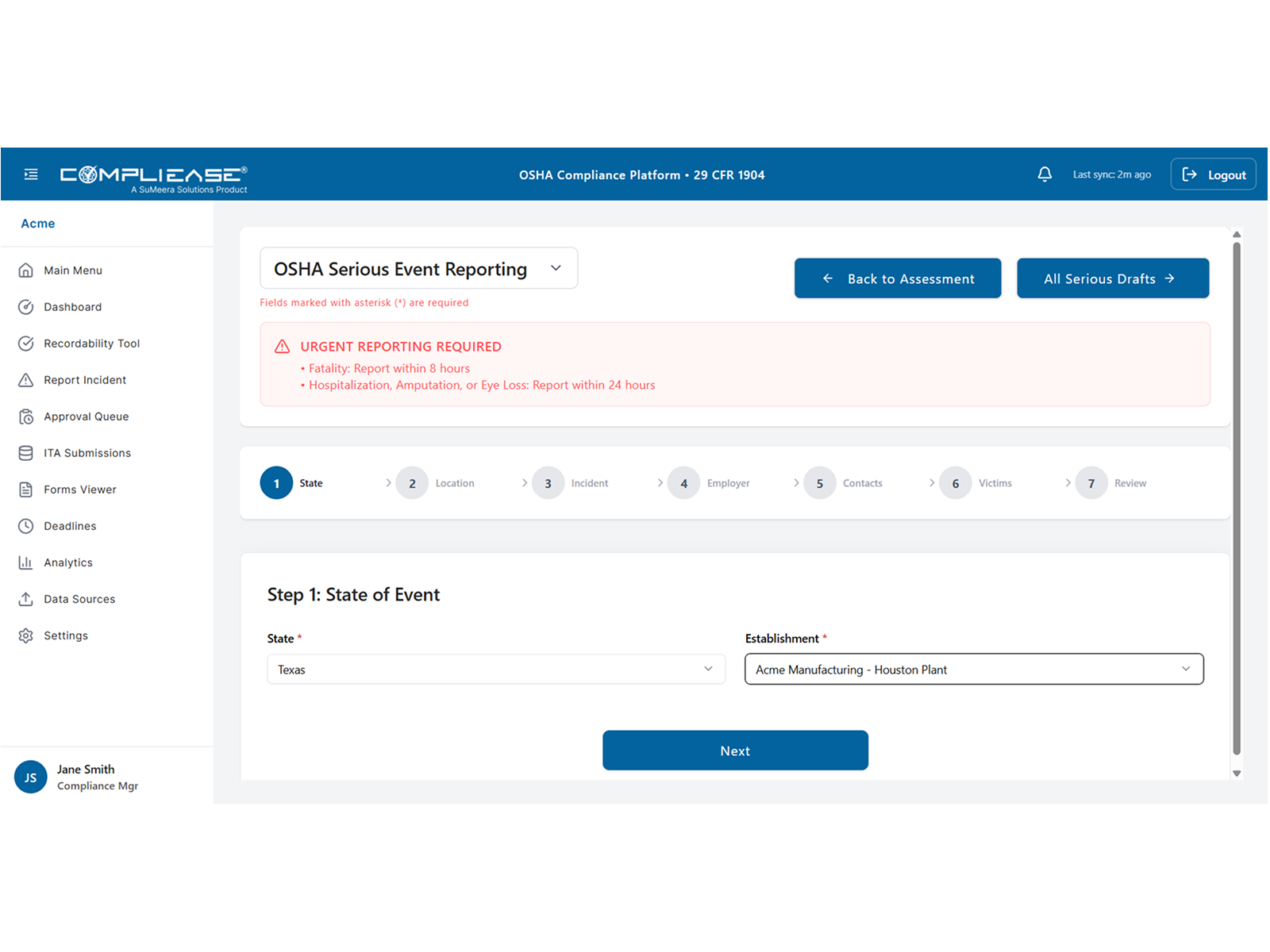Click the ITA Submissions database icon
The height and width of the screenshot is (952, 1270).
pyautogui.click(x=26, y=453)
